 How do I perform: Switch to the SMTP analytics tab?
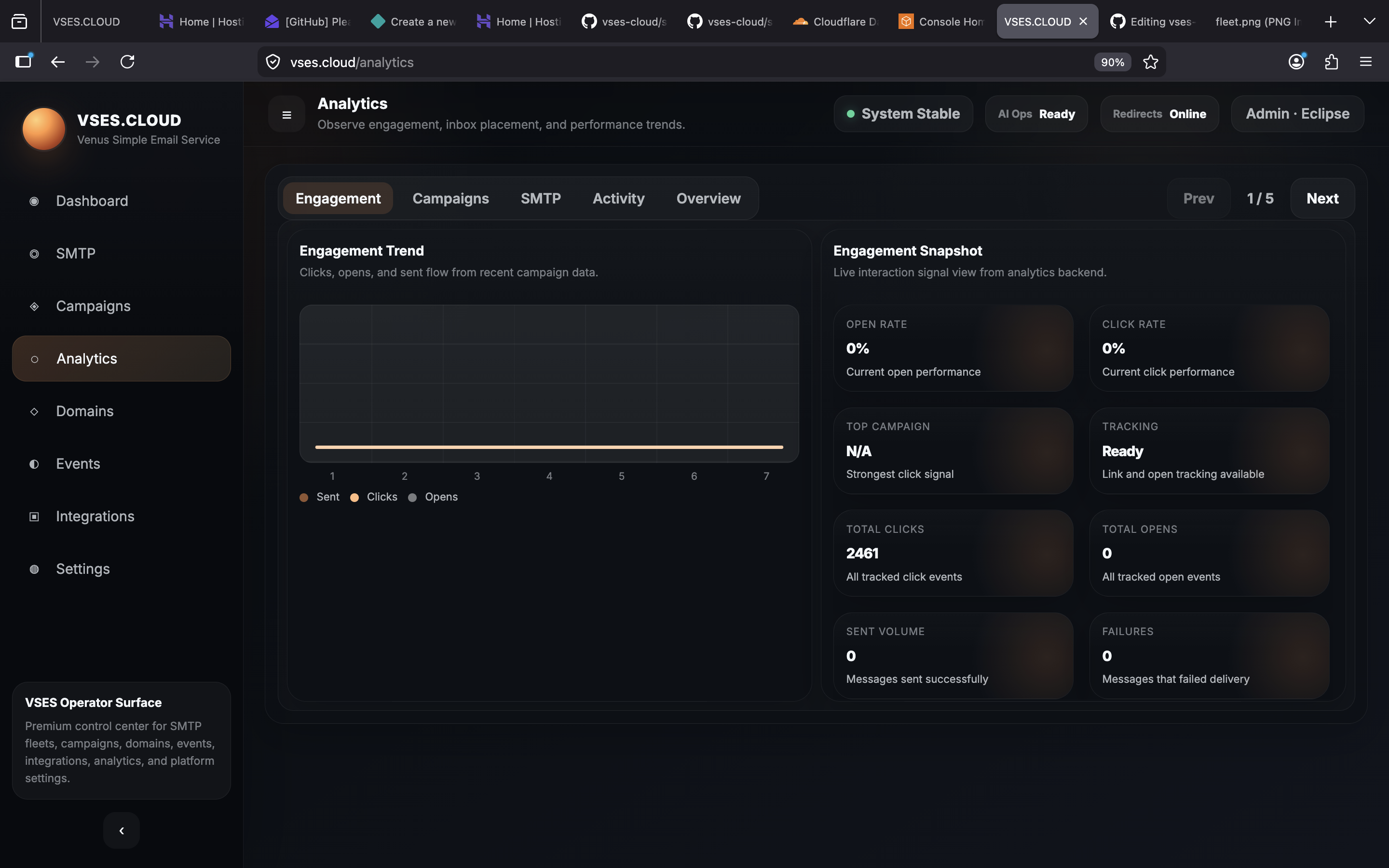coord(541,199)
